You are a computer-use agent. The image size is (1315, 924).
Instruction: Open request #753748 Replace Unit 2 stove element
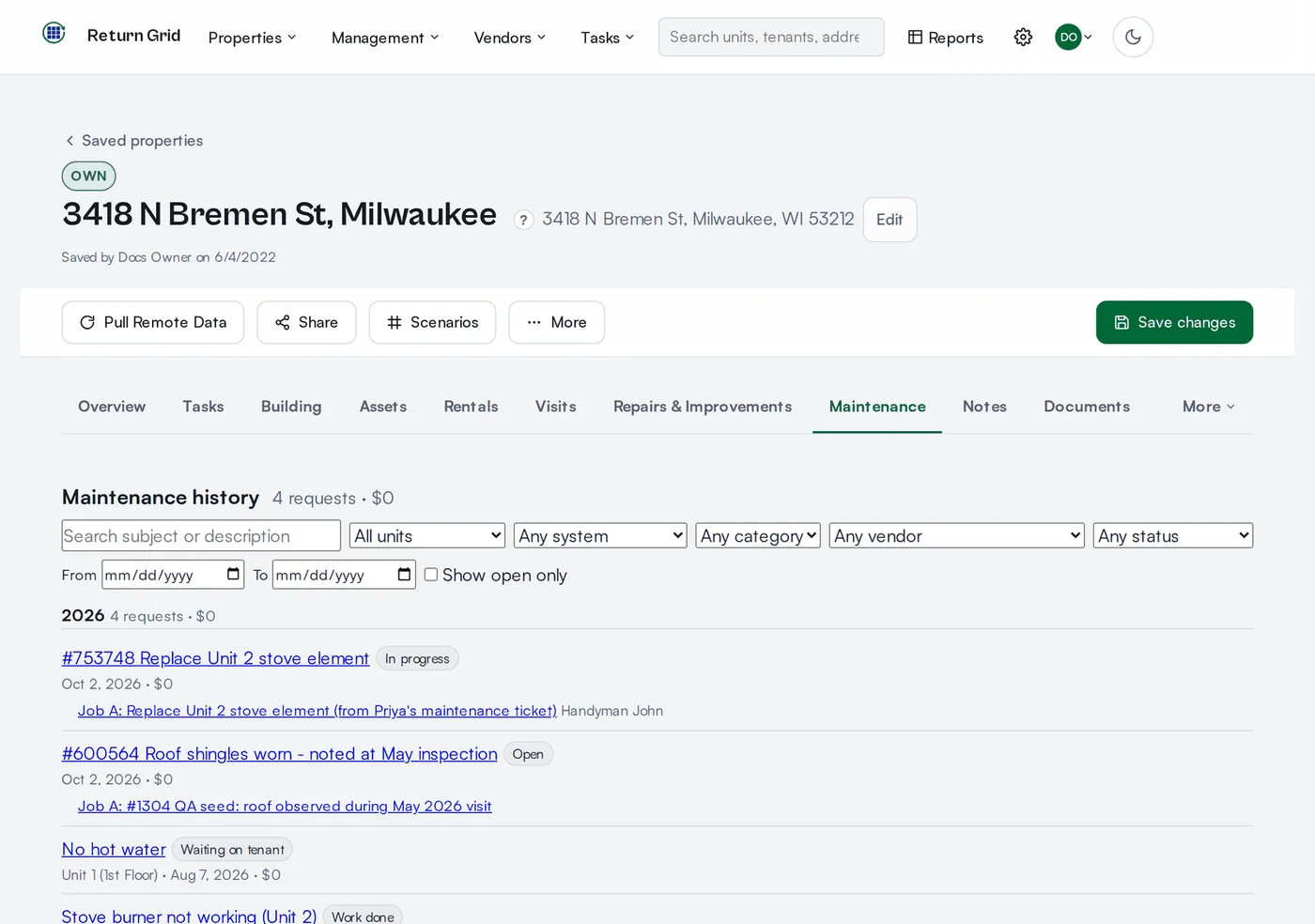(x=215, y=658)
